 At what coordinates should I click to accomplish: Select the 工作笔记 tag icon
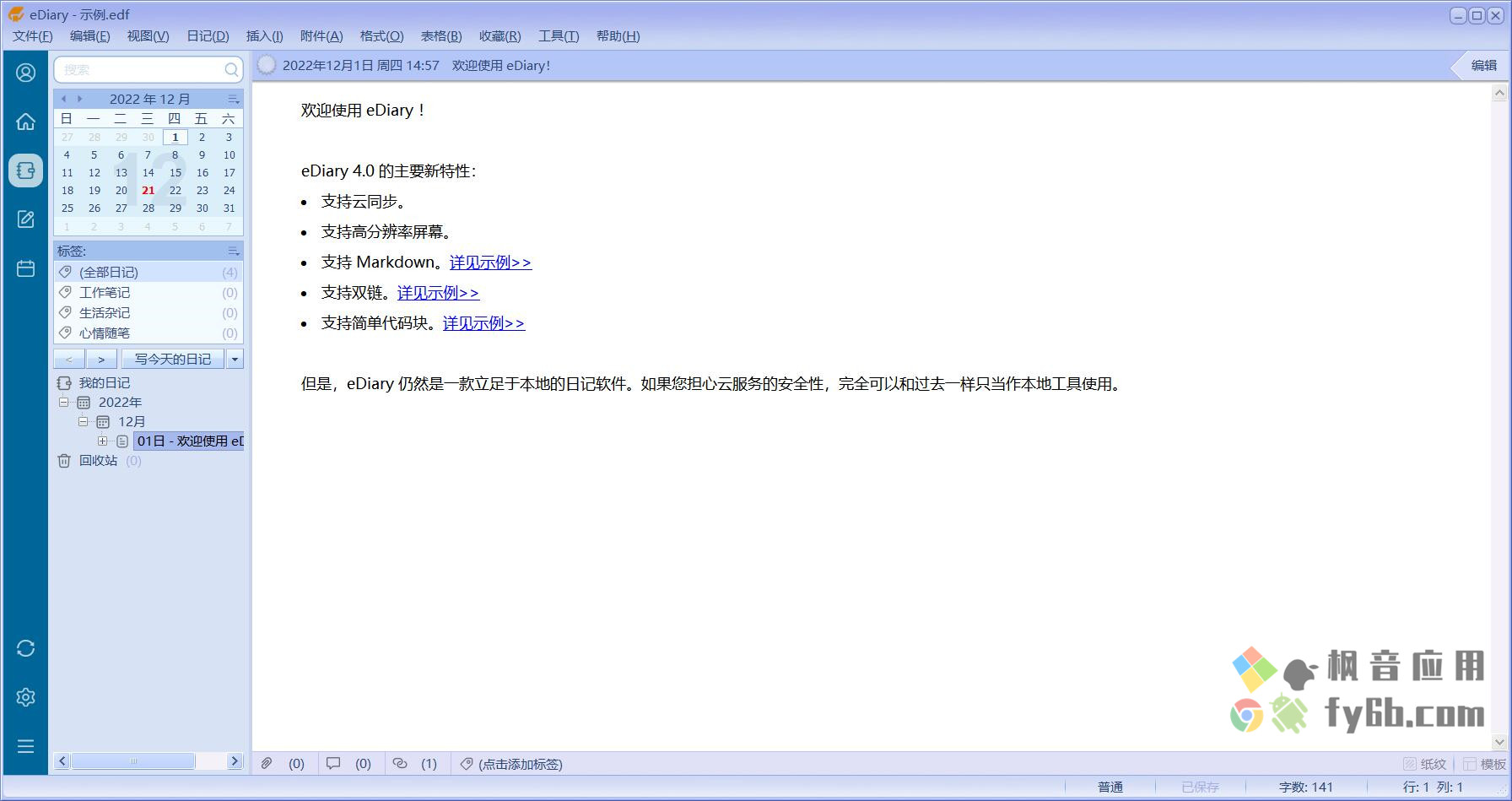point(65,292)
